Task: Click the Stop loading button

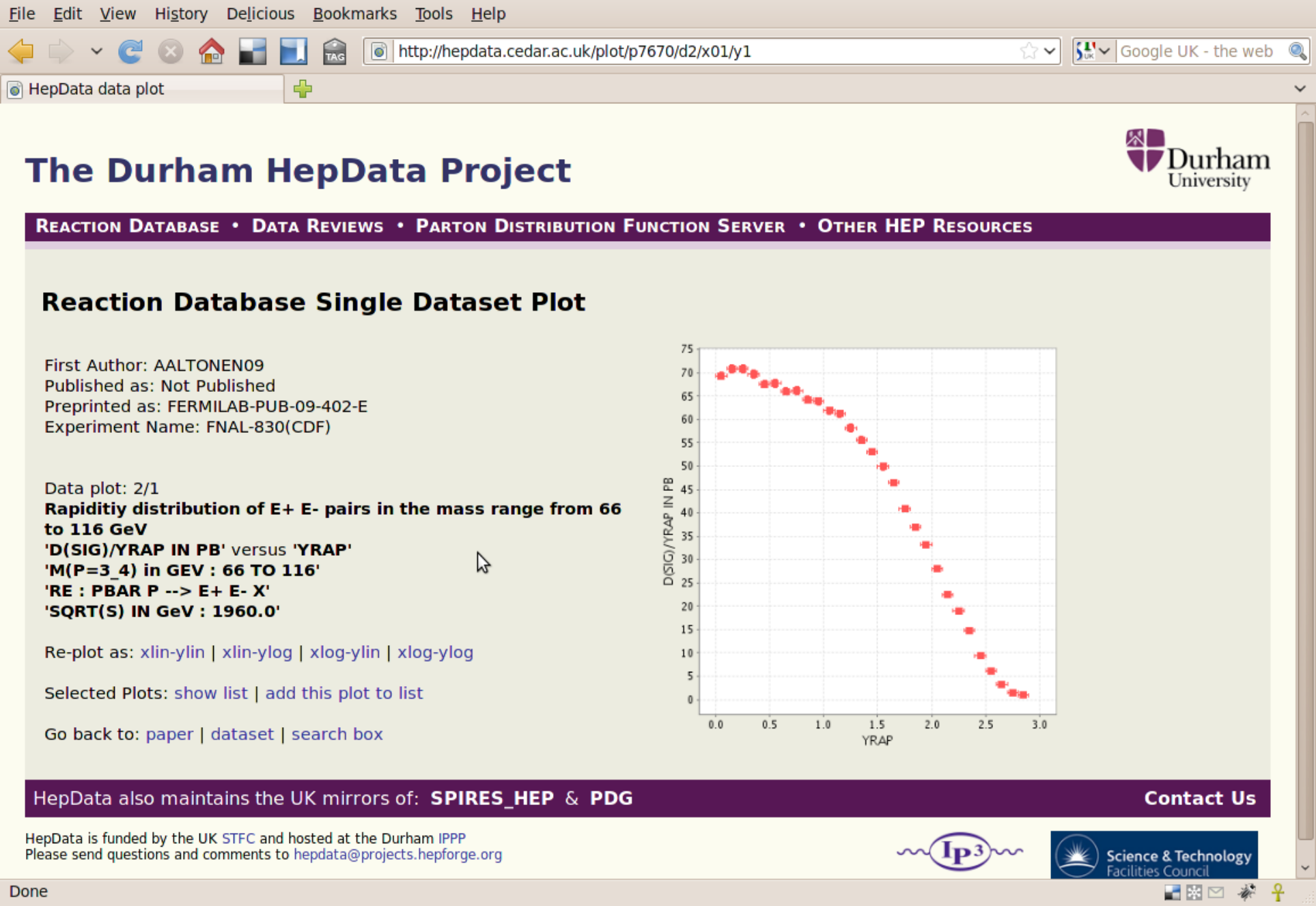Action: click(x=171, y=51)
